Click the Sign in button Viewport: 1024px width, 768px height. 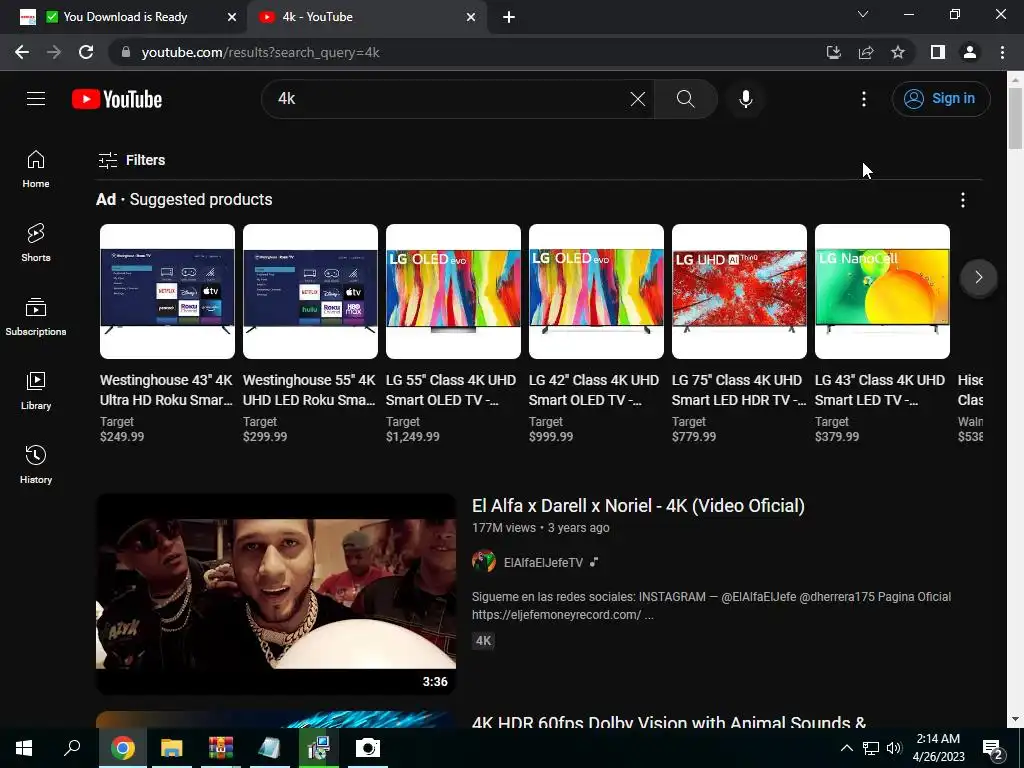(x=940, y=99)
